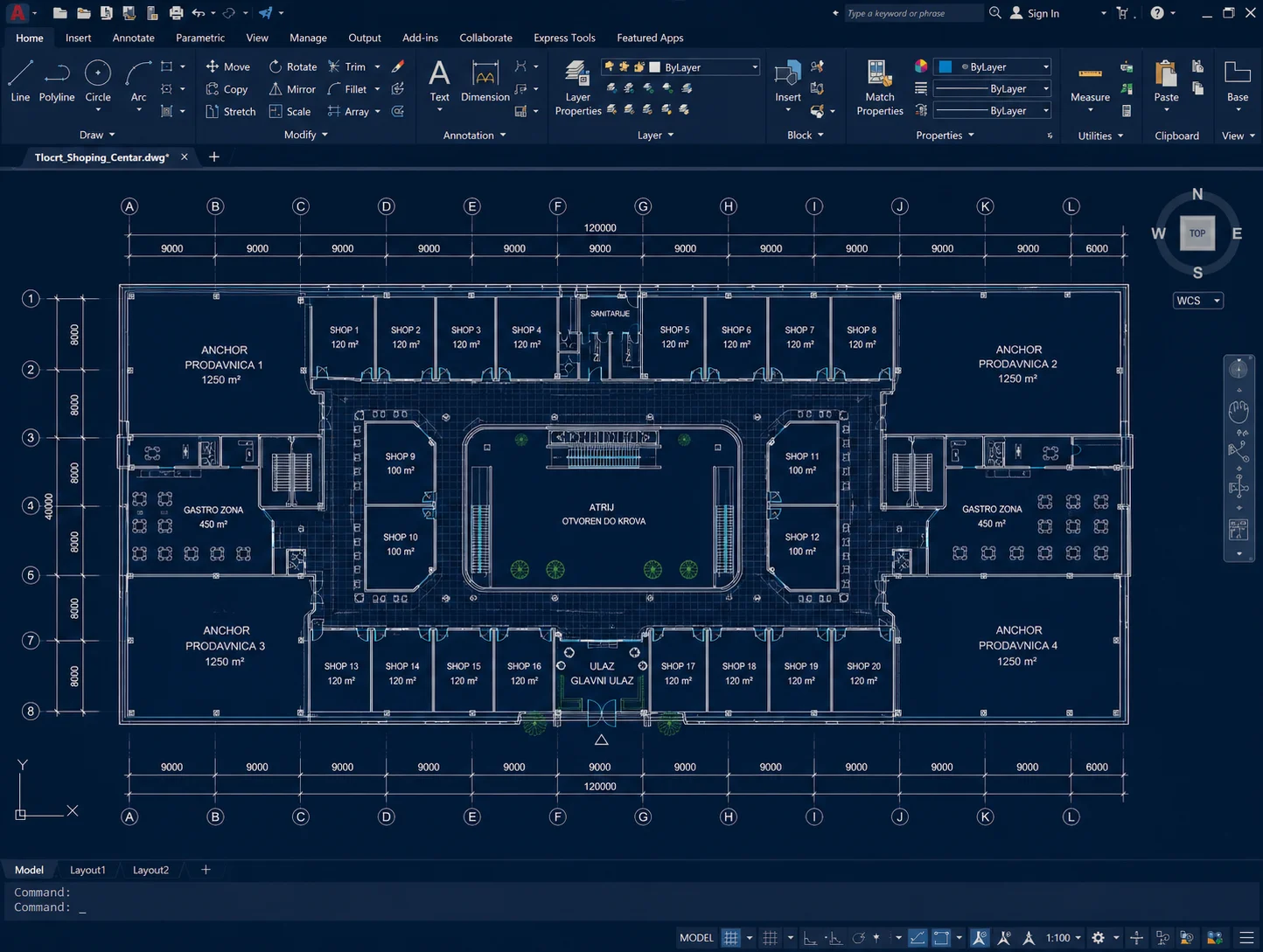Switch to Layout1 tab

pyautogui.click(x=87, y=870)
